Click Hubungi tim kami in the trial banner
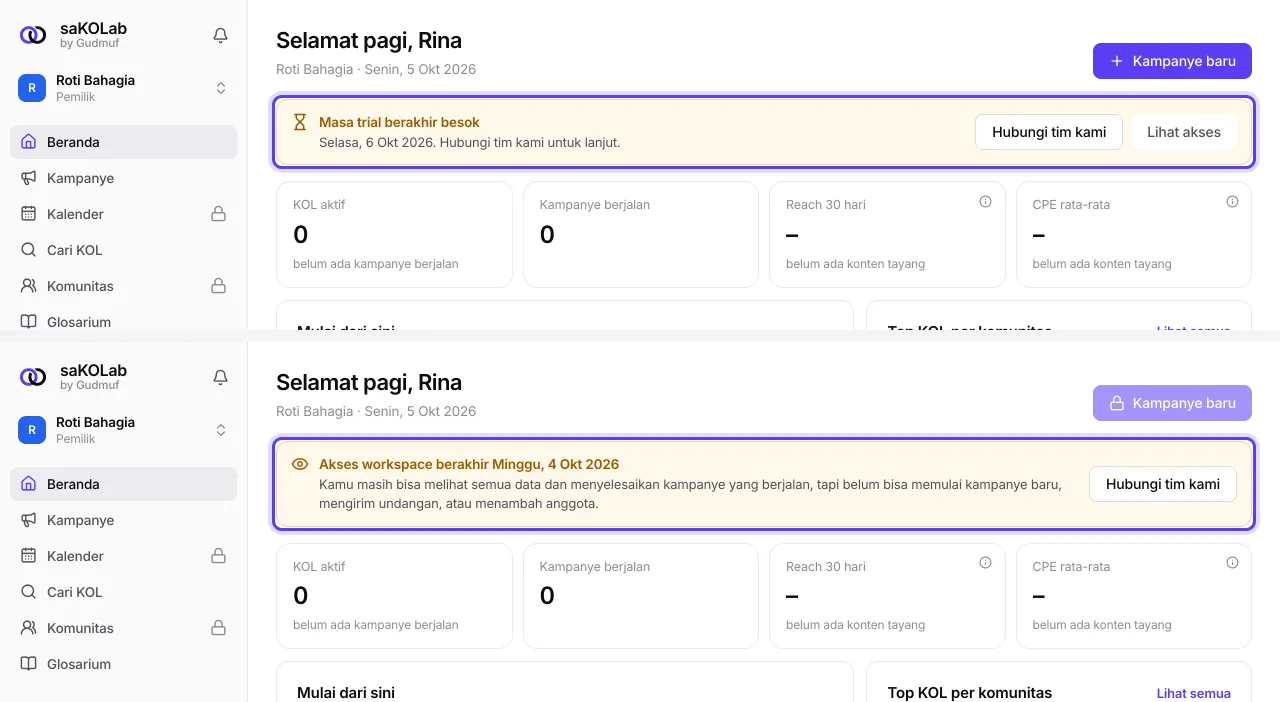Screen dimensions: 1280x702 click(x=1049, y=132)
